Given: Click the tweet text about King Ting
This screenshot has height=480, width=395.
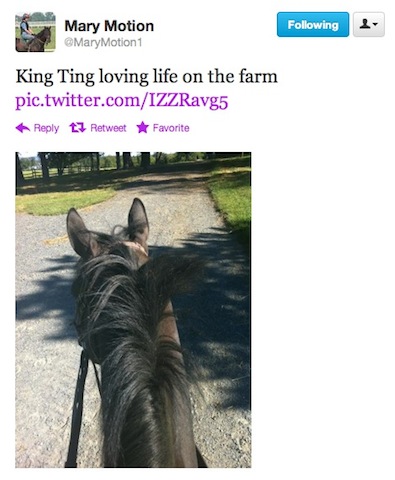Looking at the screenshot, I should coord(146,76).
